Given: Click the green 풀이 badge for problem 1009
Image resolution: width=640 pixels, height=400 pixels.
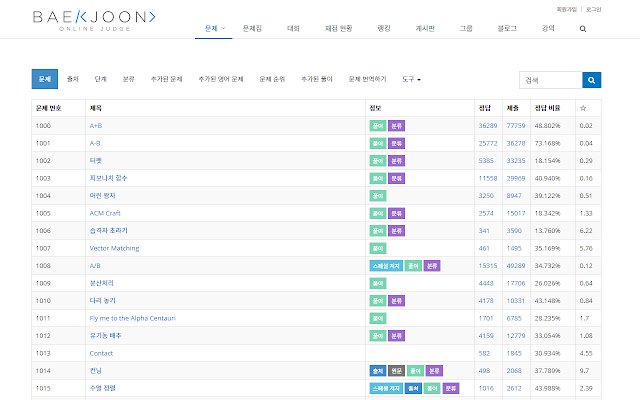Looking at the screenshot, I should tap(378, 283).
